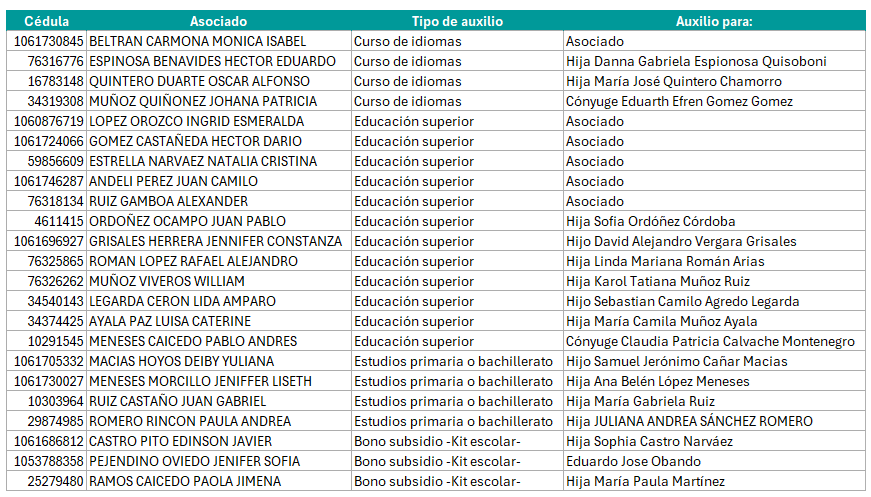
Task: Select the 'Auxilio para:' header cell
Action: pos(713,21)
